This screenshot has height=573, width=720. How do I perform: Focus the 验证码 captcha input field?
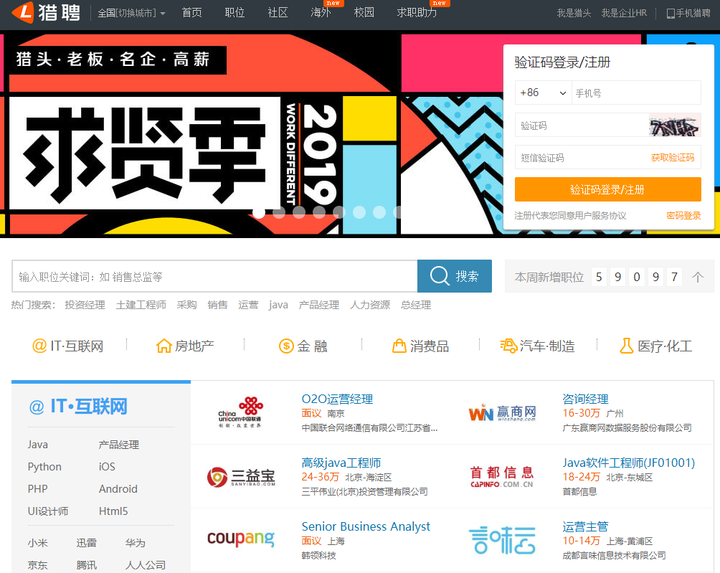coord(582,125)
